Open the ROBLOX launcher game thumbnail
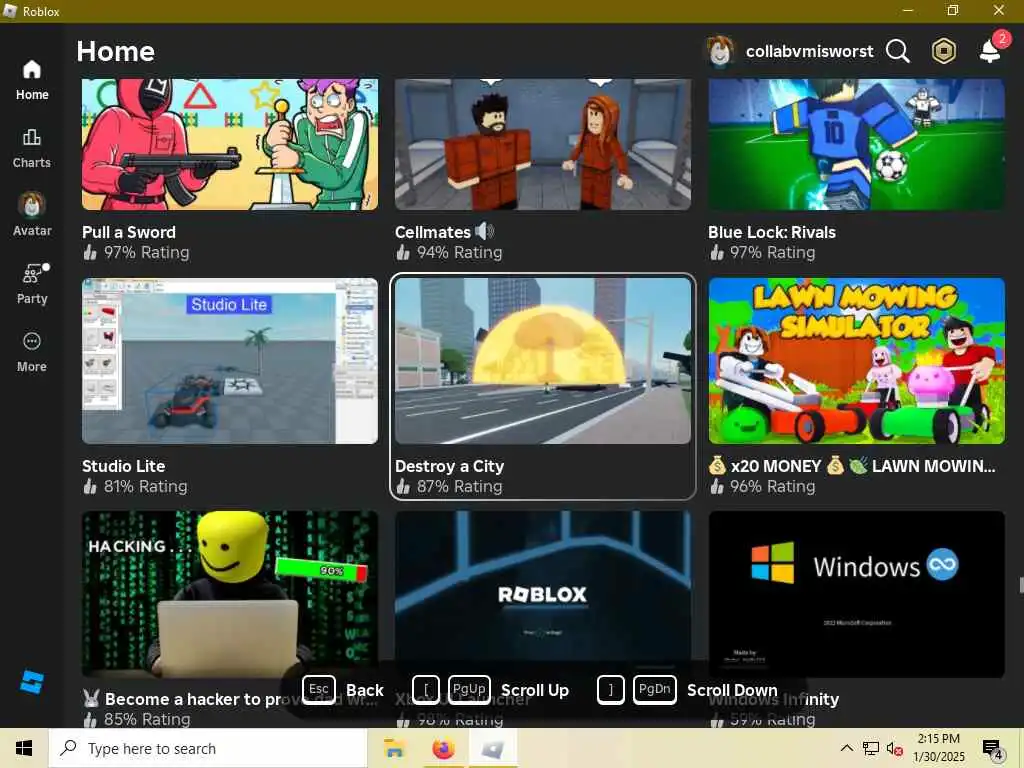This screenshot has height=768, width=1024. click(x=543, y=594)
